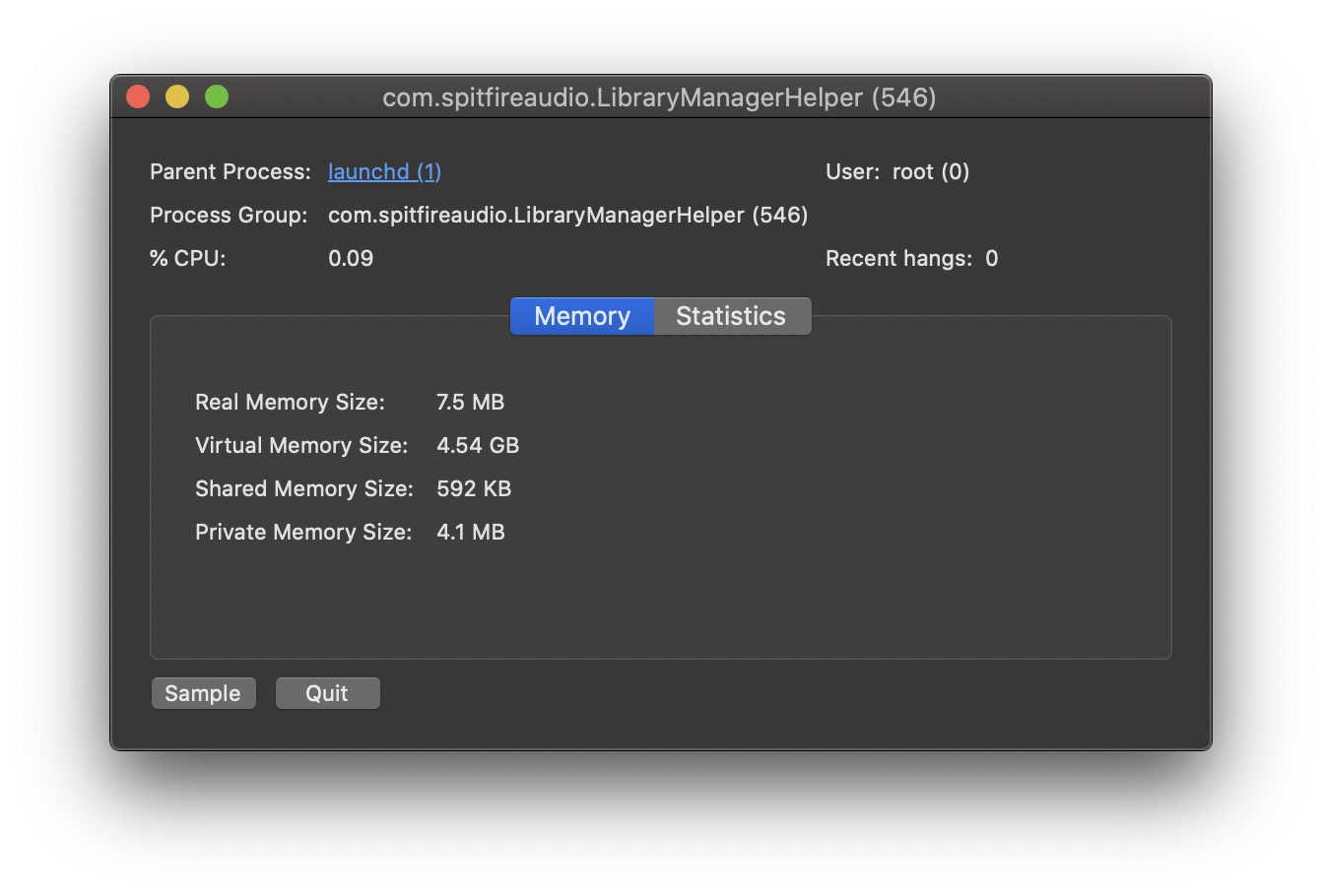The image size is (1322, 896).
Task: Select the Virtual Memory Size value 4.54 GB
Action: coord(478,445)
